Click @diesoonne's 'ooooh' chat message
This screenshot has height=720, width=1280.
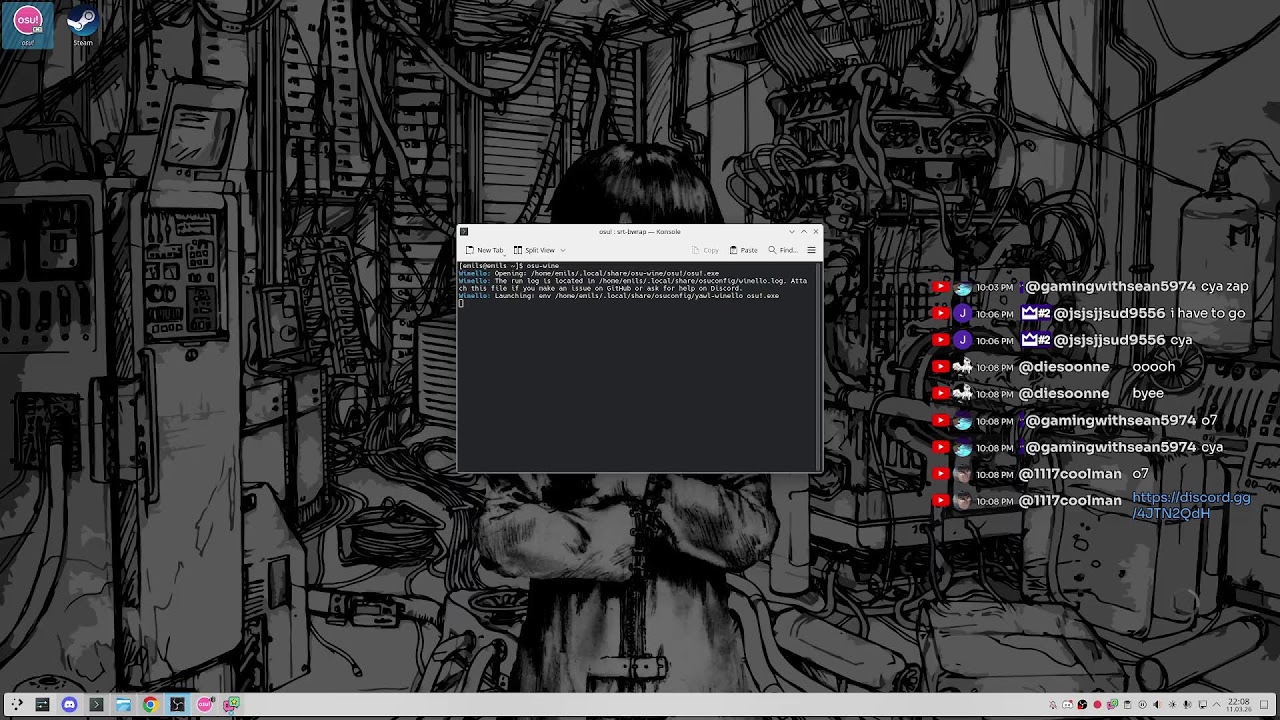[1154, 367]
